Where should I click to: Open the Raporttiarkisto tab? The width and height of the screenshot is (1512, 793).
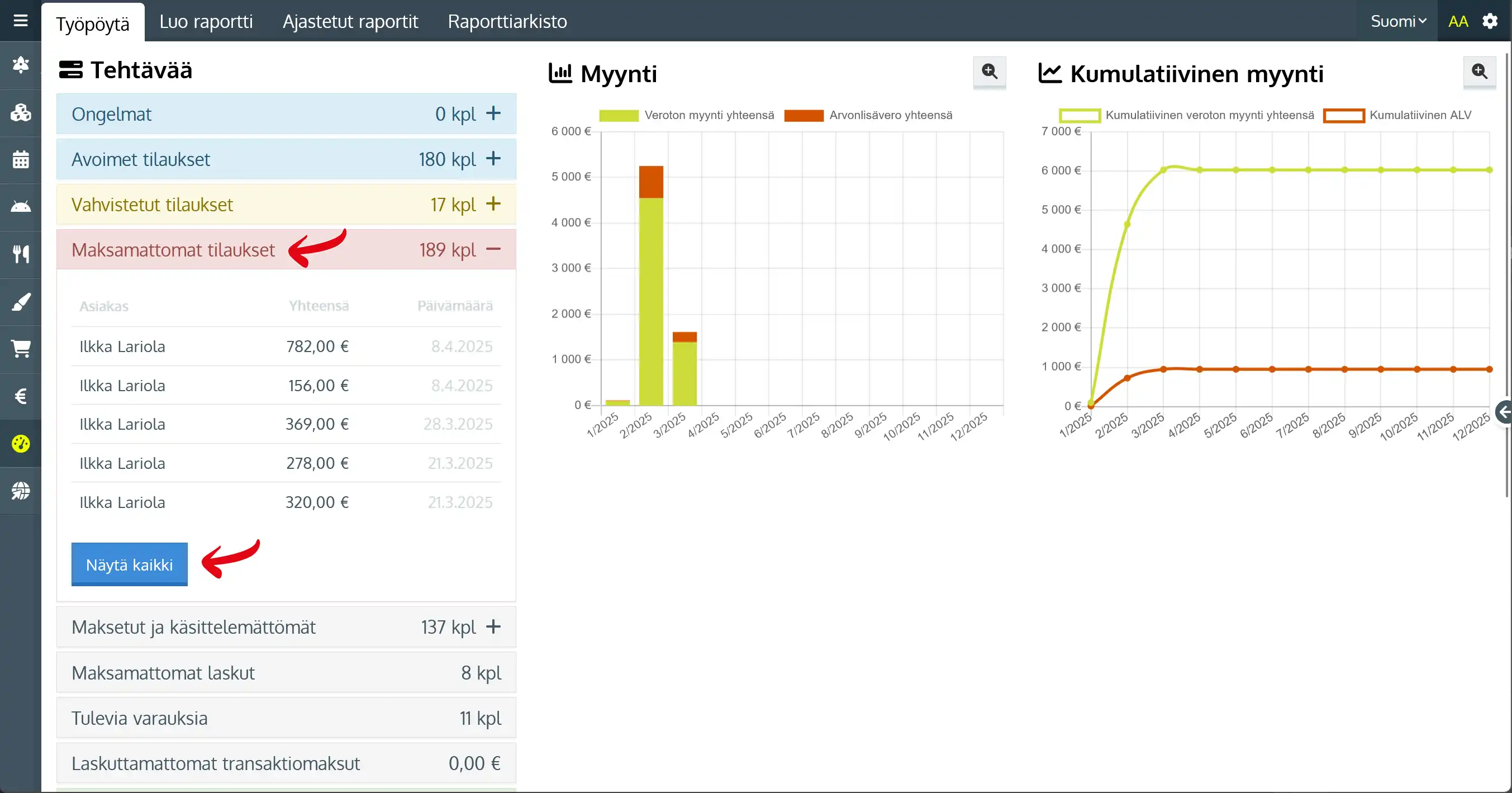pos(507,22)
